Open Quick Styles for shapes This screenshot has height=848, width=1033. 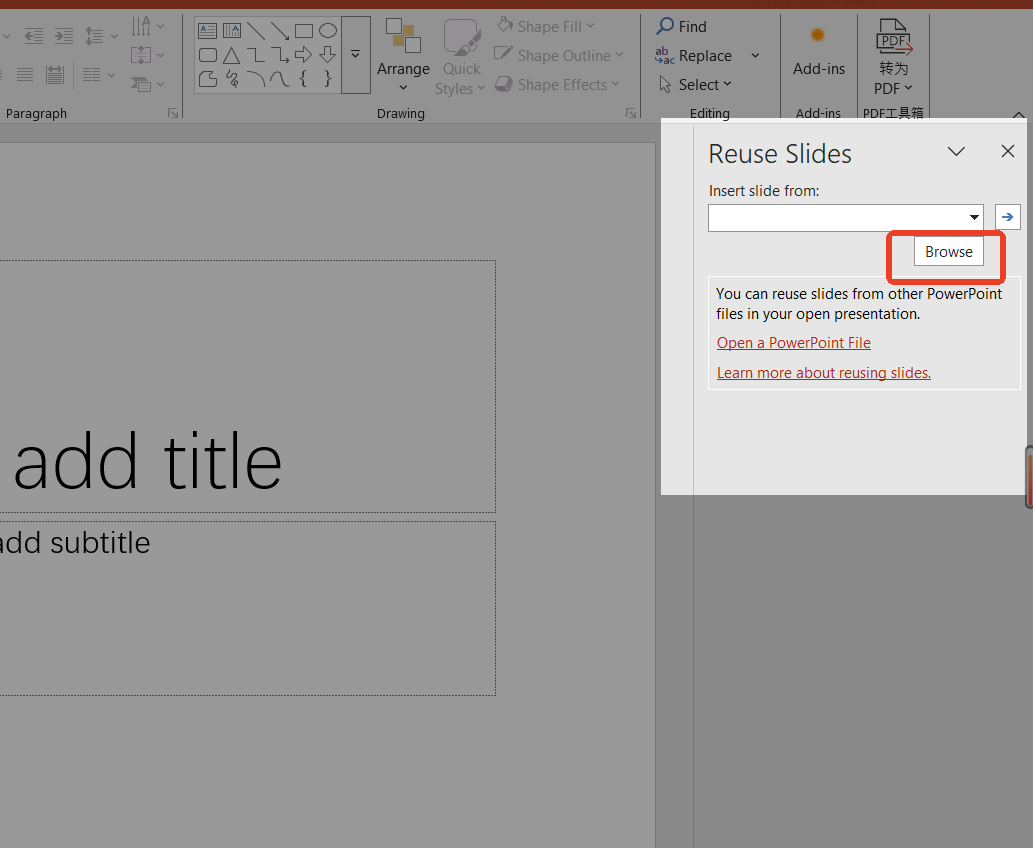(x=460, y=58)
